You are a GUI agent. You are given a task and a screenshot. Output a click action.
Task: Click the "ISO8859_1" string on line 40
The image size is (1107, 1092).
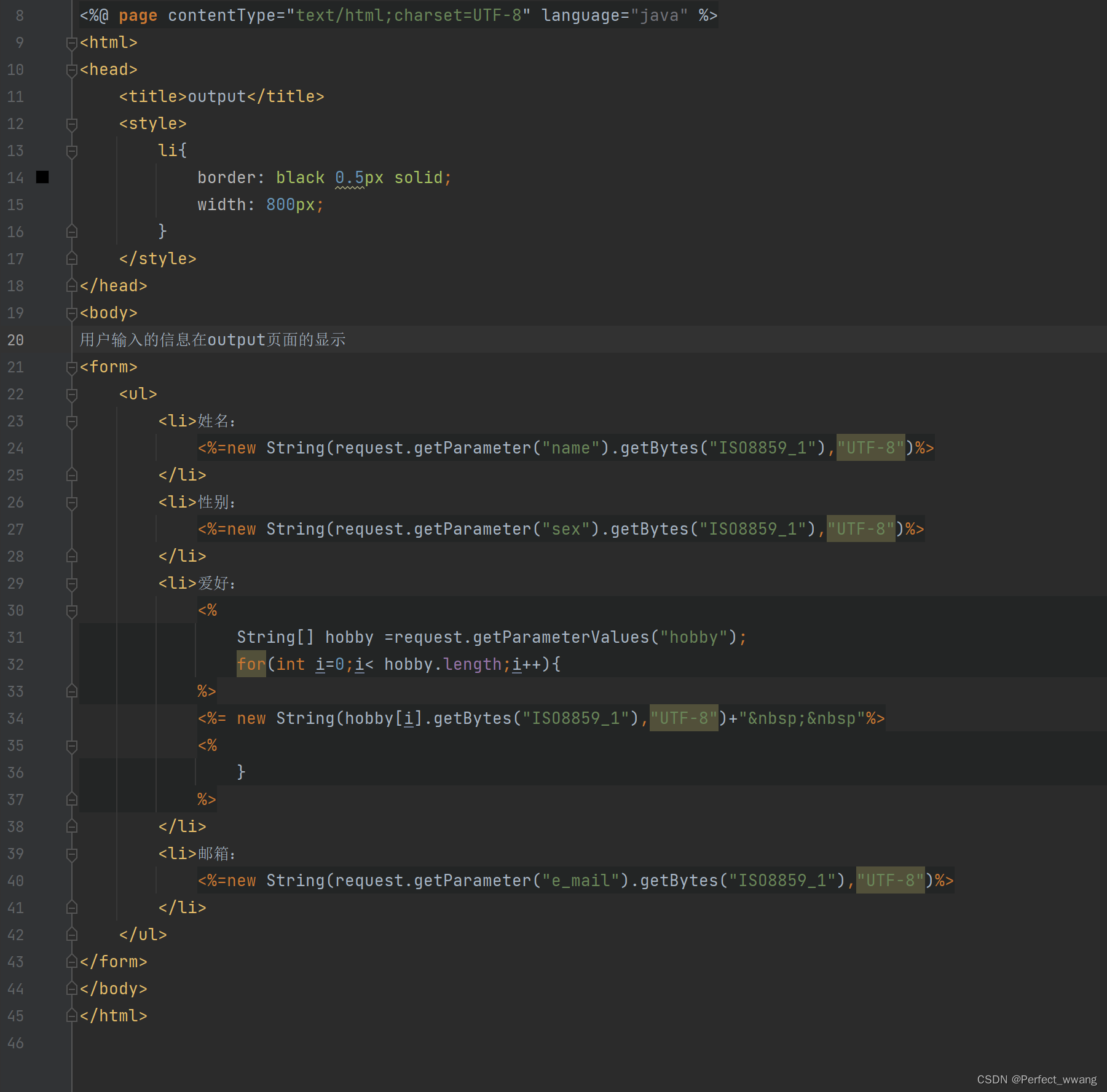tap(782, 881)
